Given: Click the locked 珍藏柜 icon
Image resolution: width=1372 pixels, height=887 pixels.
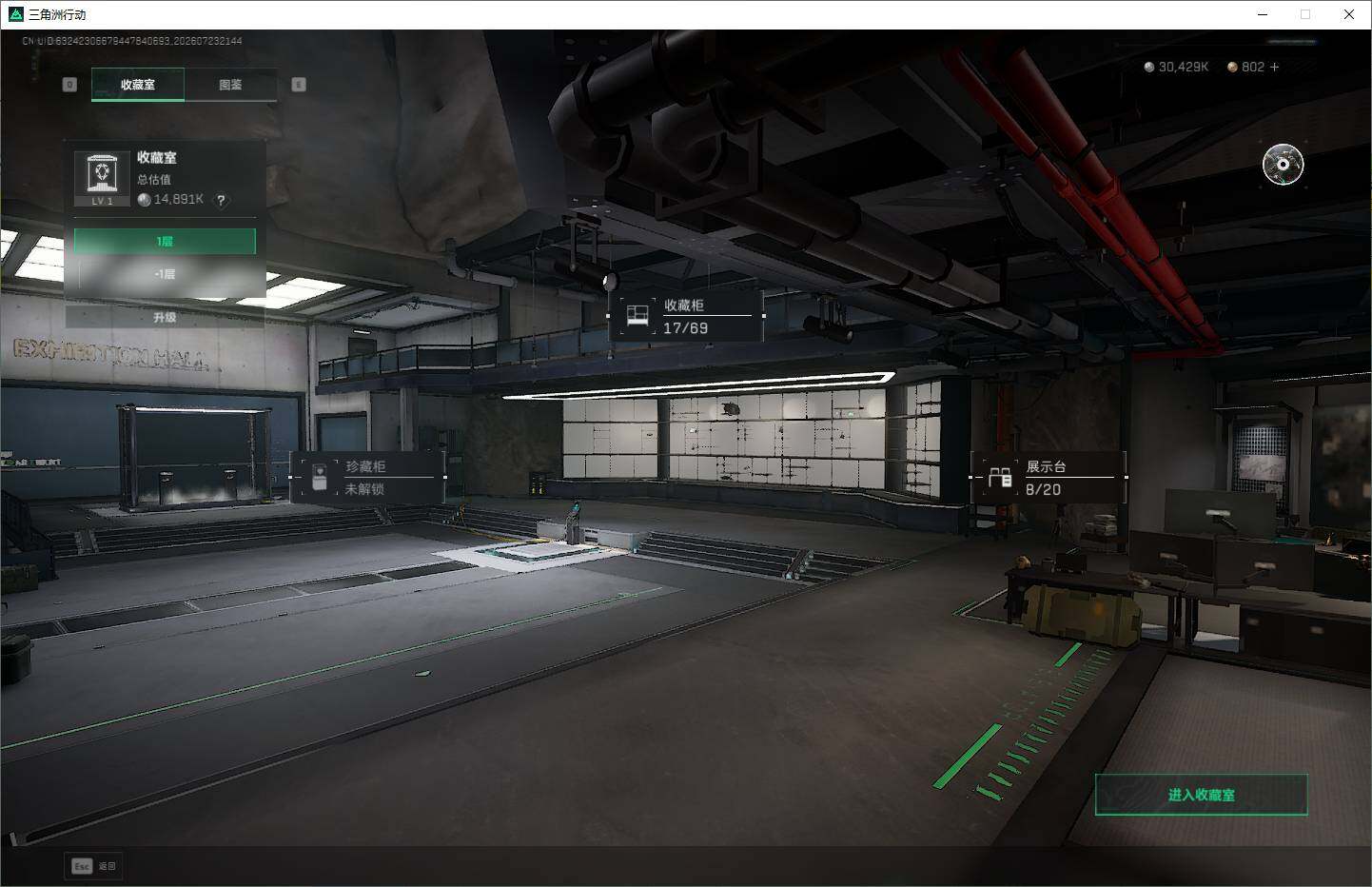Looking at the screenshot, I should [320, 477].
